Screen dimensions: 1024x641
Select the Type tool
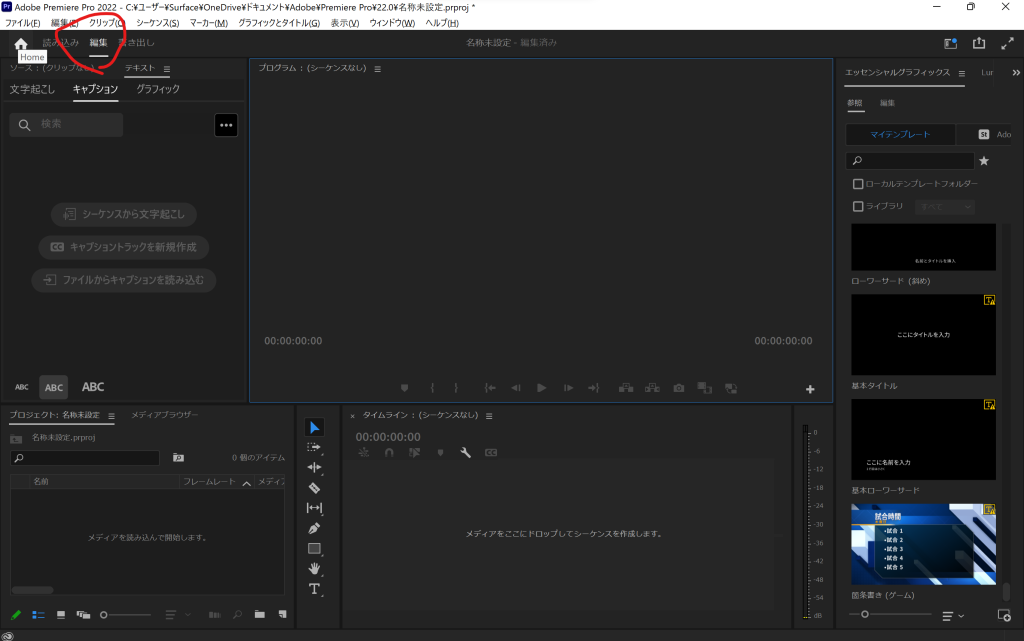point(314,589)
